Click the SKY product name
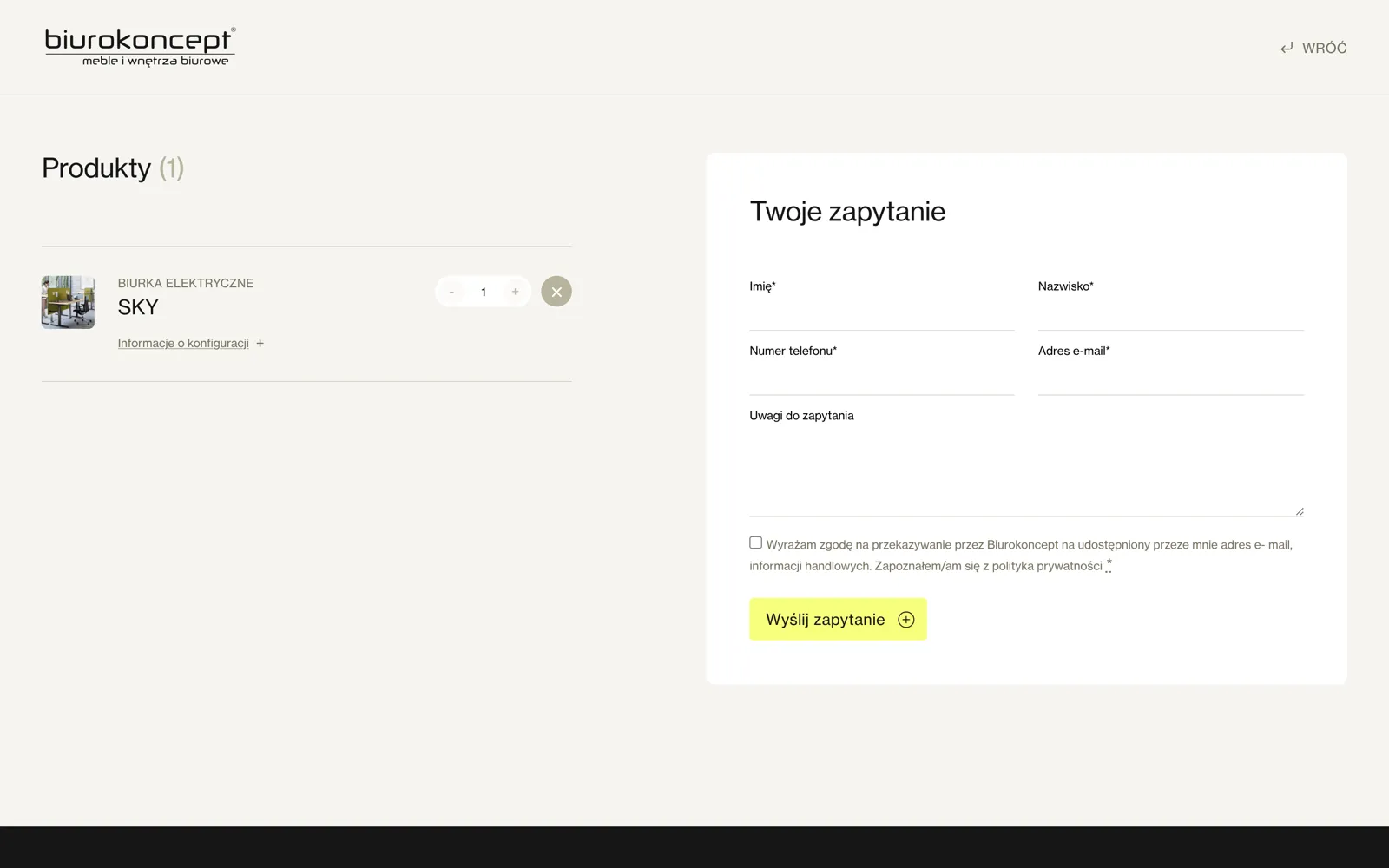Image resolution: width=1389 pixels, height=868 pixels. pyautogui.click(x=138, y=307)
